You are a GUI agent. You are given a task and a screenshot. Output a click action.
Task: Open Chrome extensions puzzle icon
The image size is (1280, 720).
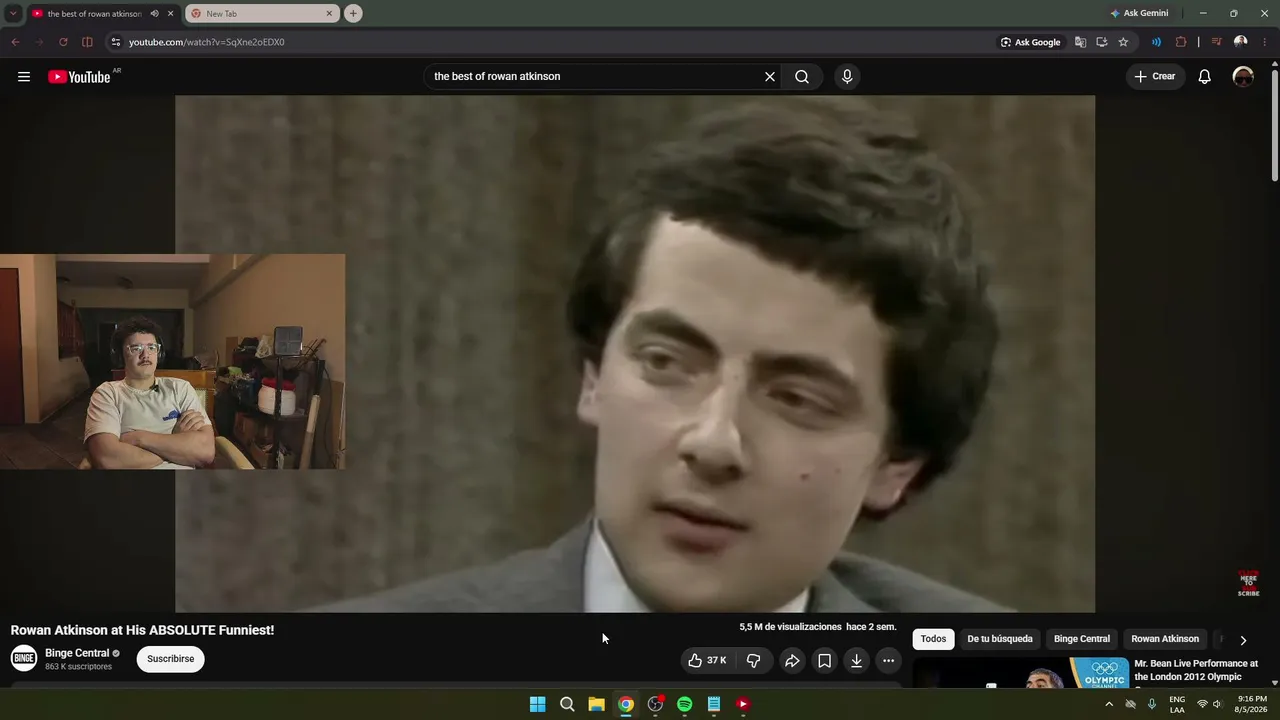coord(1181,42)
